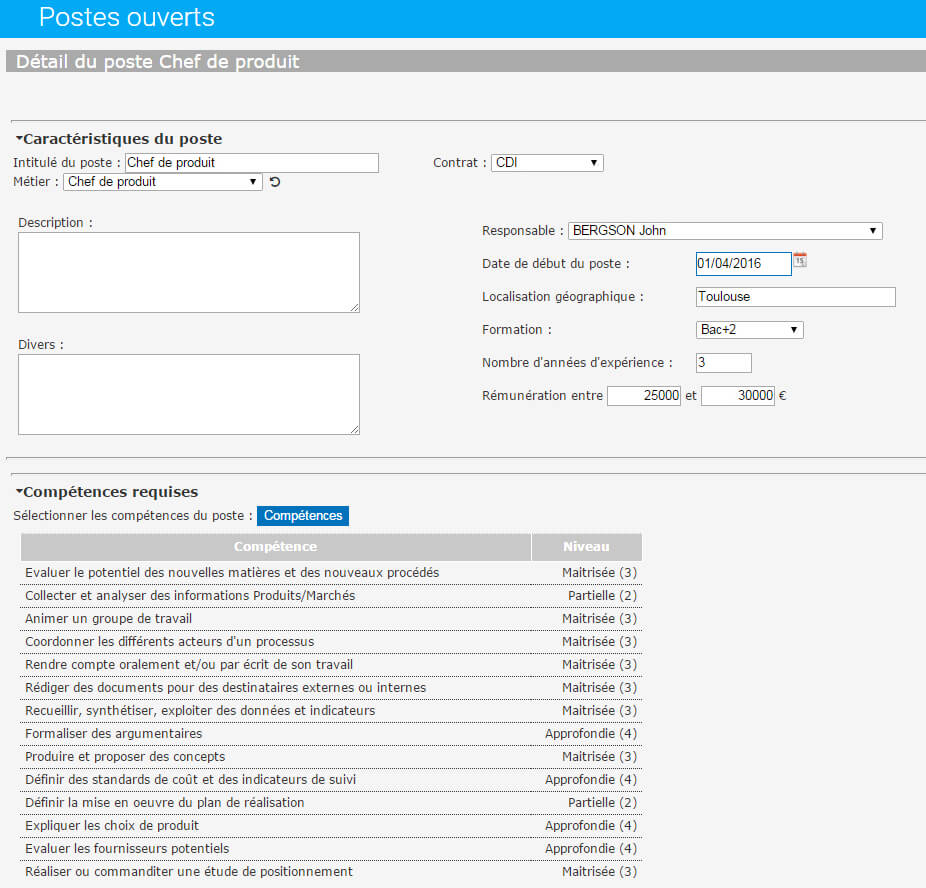This screenshot has height=888, width=926.
Task: Collapse the Caractéristiques du poste section
Action: click(x=19, y=138)
